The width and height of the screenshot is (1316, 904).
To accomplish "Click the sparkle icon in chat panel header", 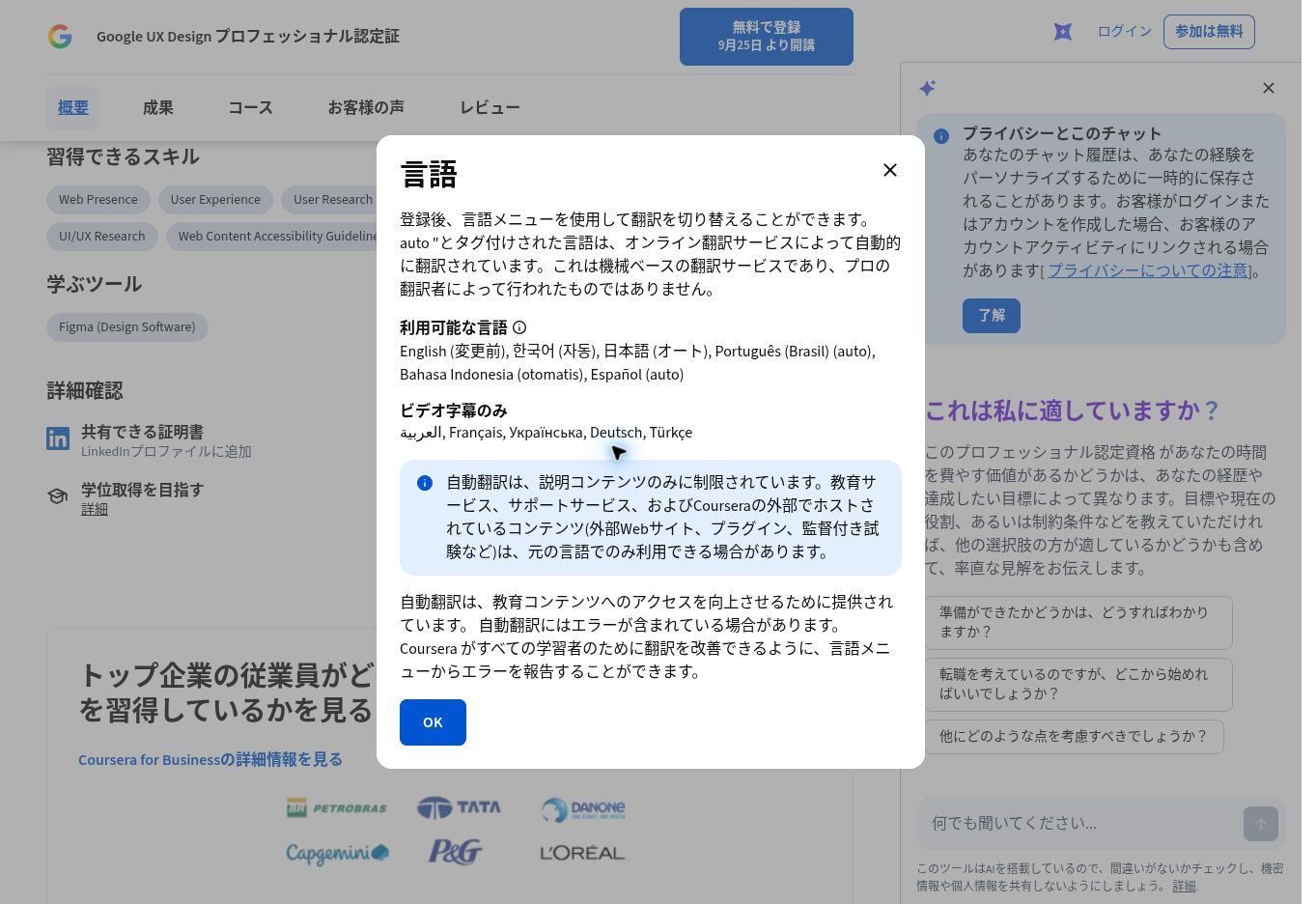I will tap(928, 88).
